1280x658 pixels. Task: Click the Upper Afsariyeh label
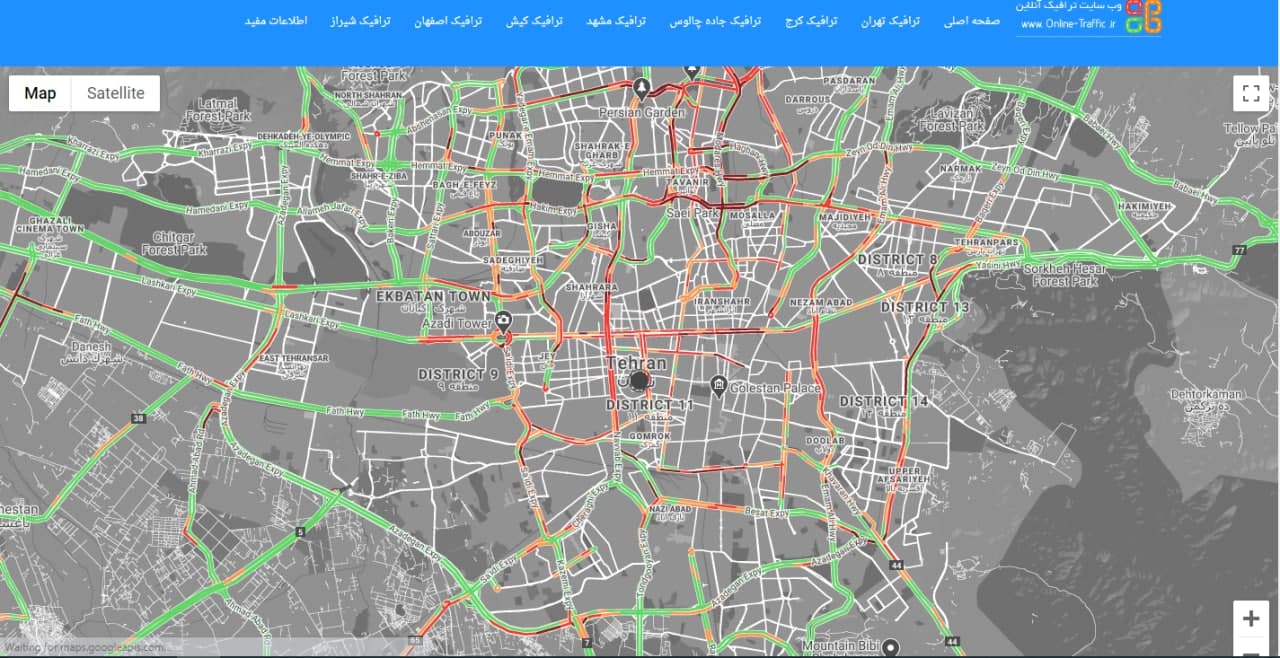click(904, 476)
